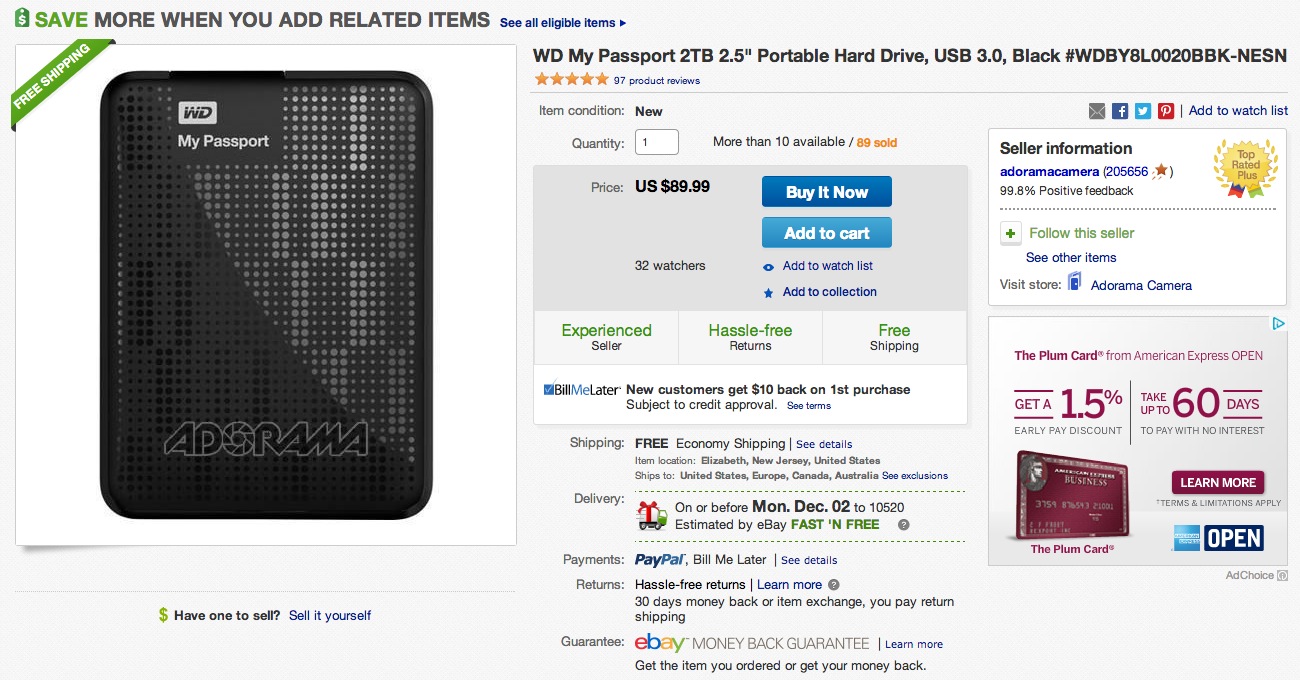Expand See all eligible items arrow
Screen dimensions: 1300x680
point(623,23)
